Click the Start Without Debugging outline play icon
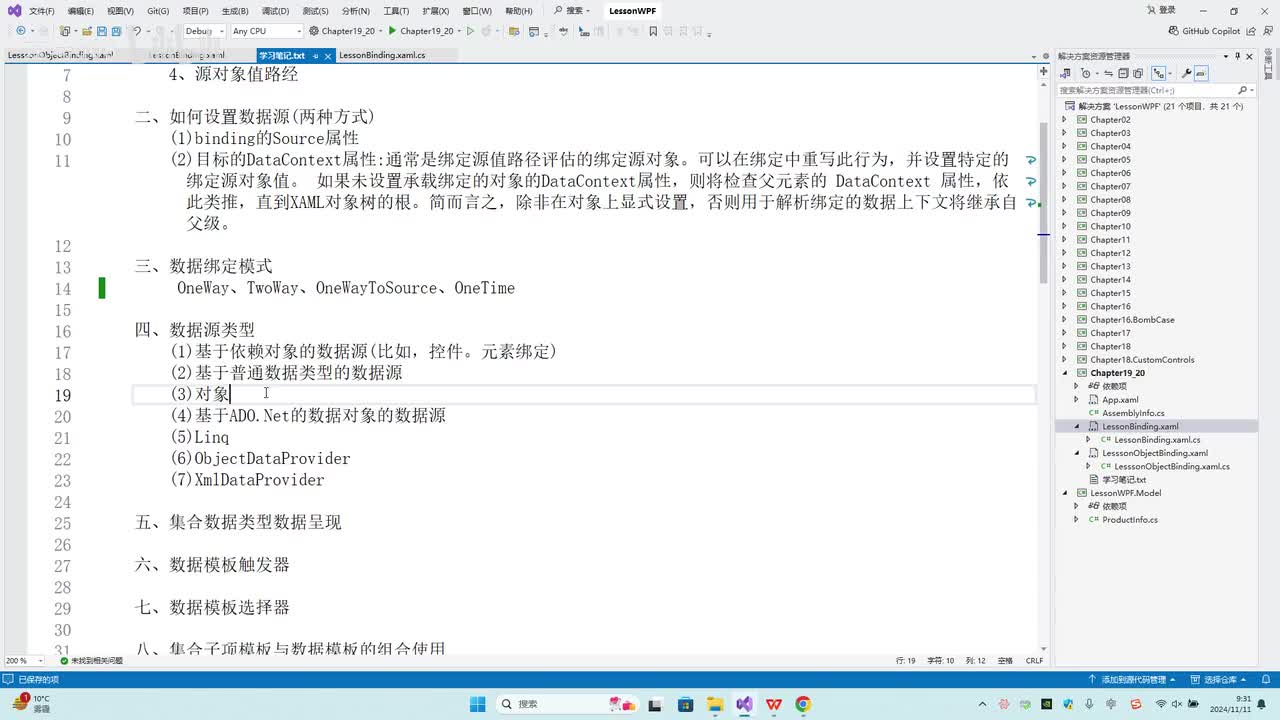The image size is (1280, 720). tap(470, 31)
